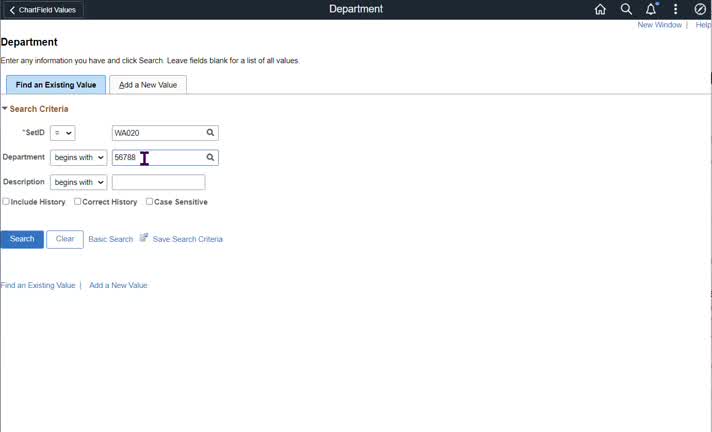Click bottom Find an Existing Value link

pos(38,285)
